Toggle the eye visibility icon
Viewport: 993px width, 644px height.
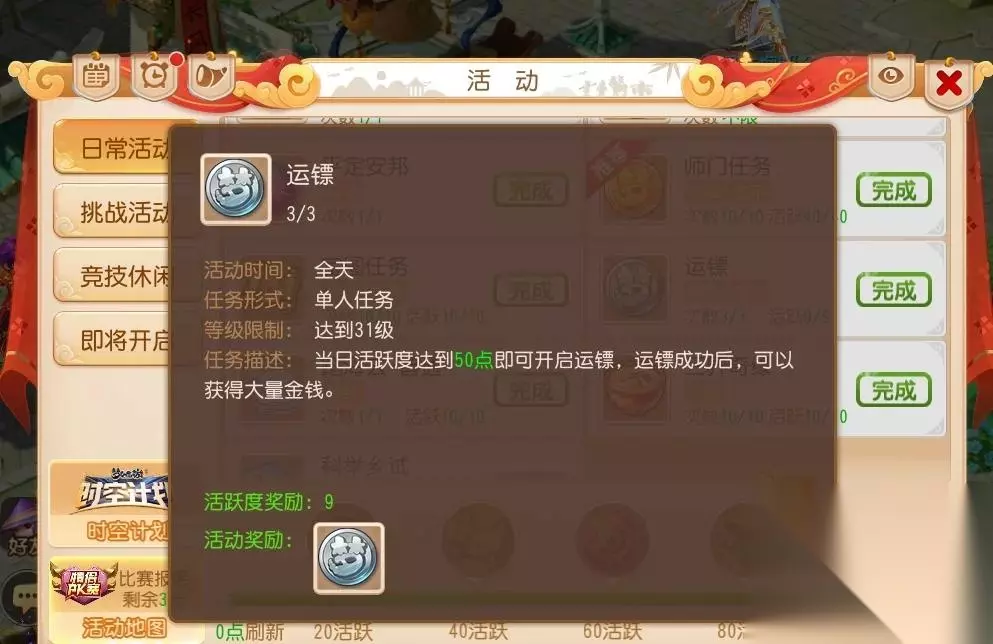(x=890, y=77)
